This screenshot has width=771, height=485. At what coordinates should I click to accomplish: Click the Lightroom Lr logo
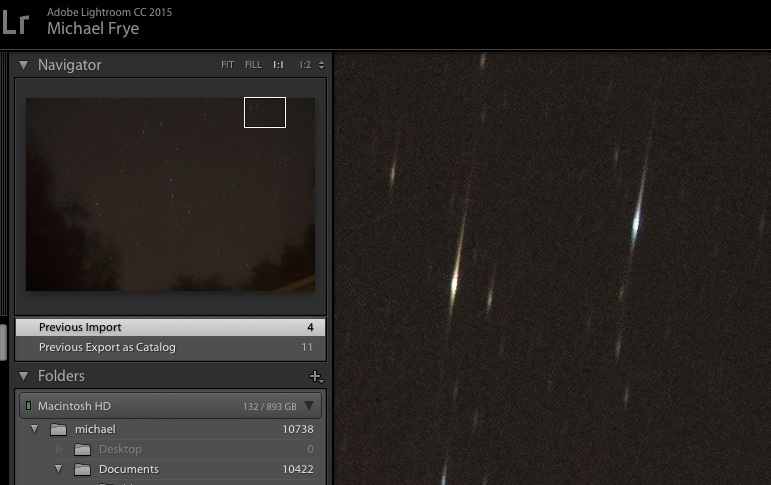tap(15, 20)
